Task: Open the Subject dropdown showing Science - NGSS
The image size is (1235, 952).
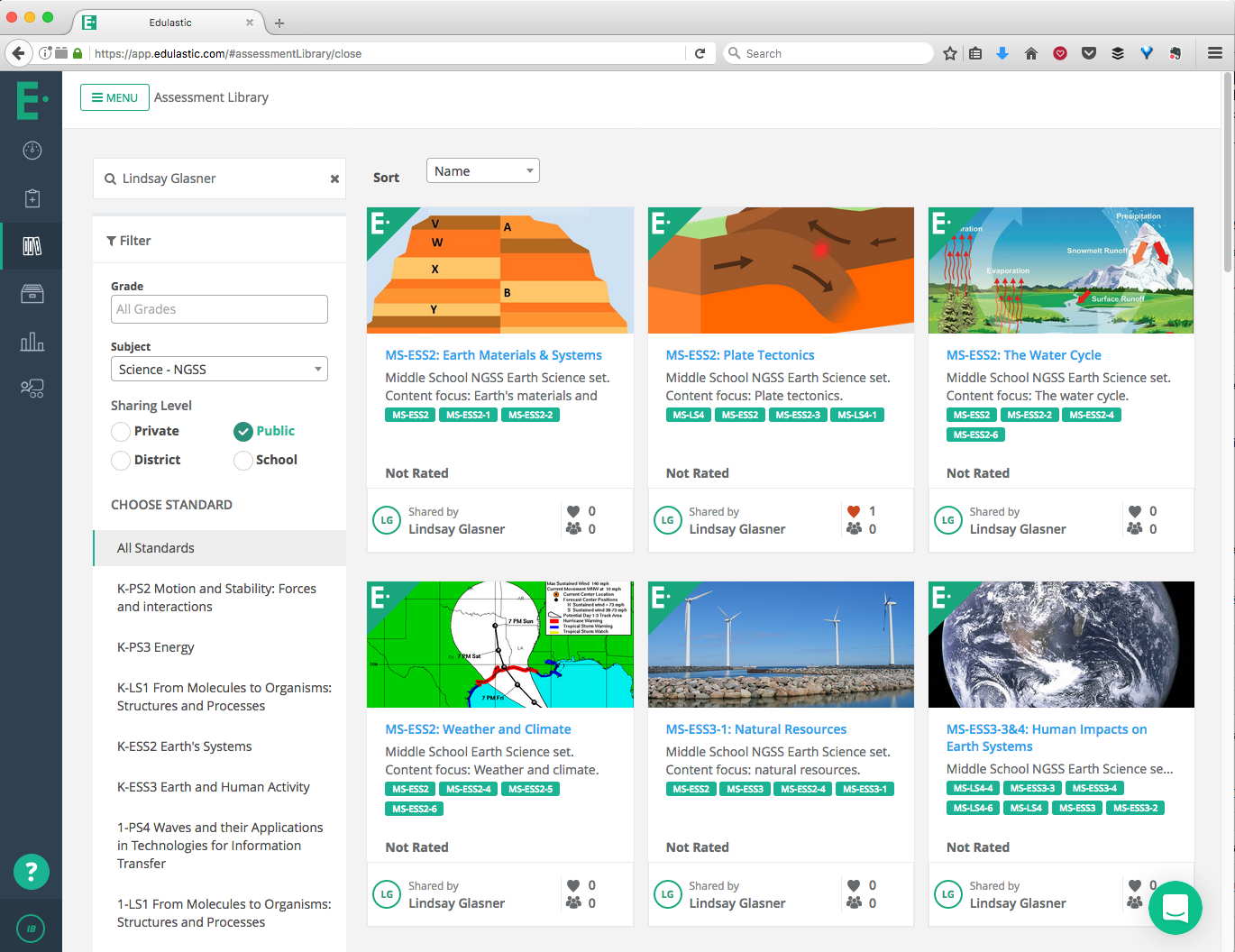Action: (219, 369)
